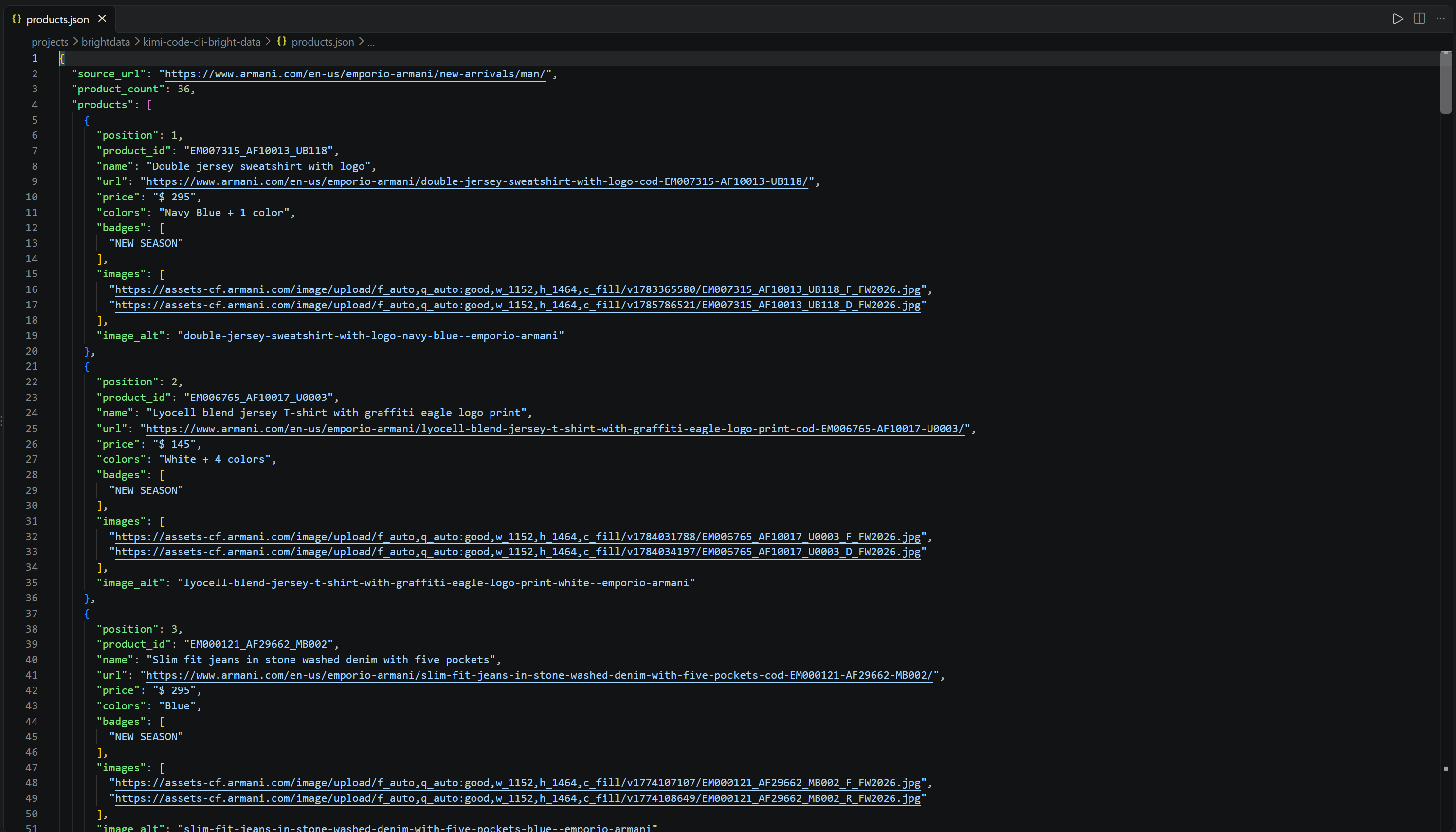
Task: Click "NEW SEASON" badge text on line 45
Action: coord(146,737)
